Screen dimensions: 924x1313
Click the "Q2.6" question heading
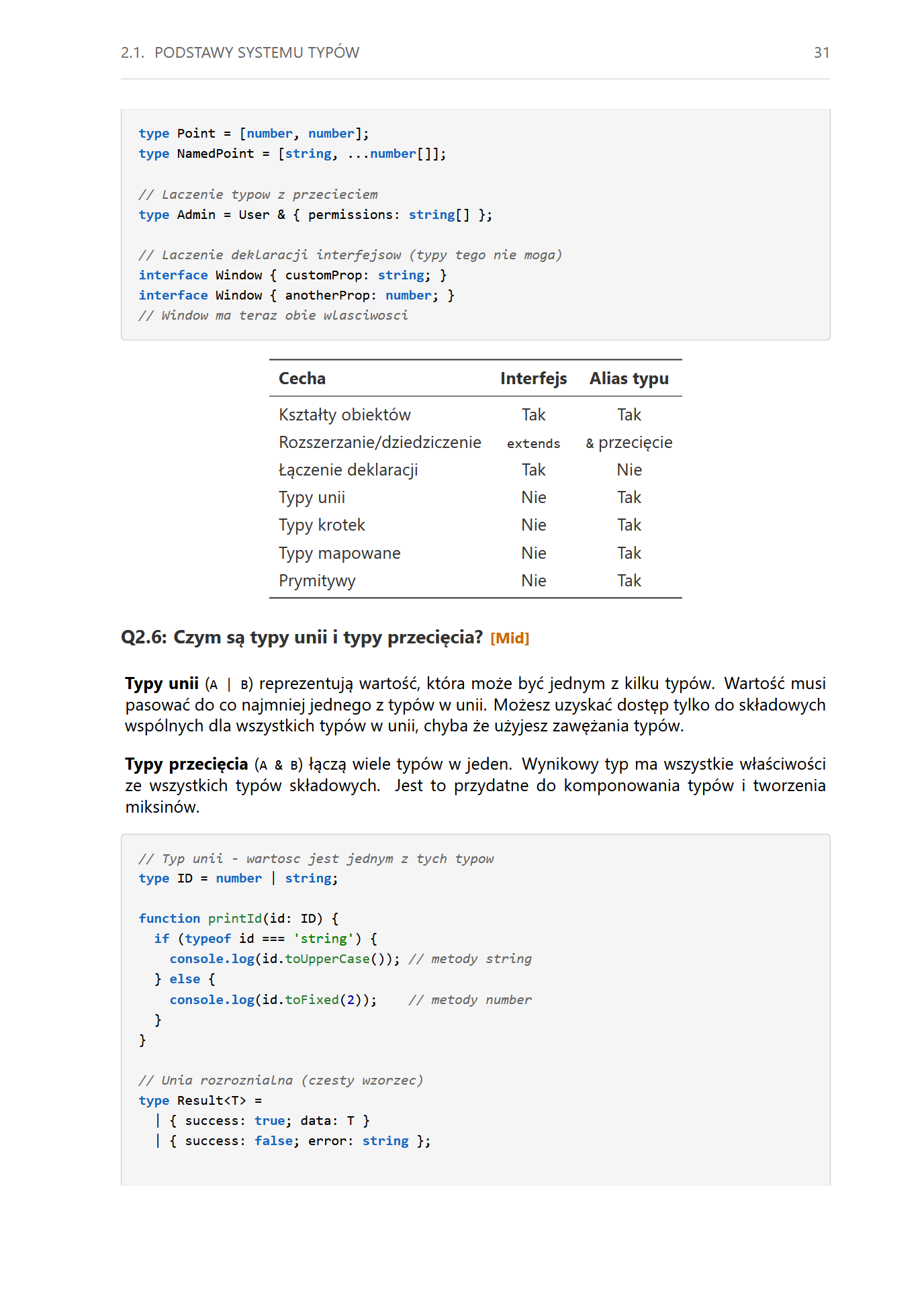coord(302,637)
